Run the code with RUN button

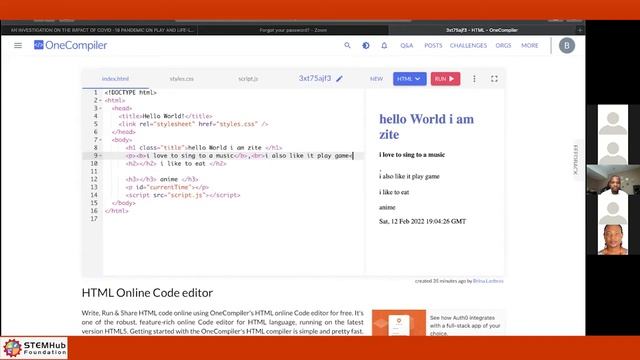[x=445, y=79]
